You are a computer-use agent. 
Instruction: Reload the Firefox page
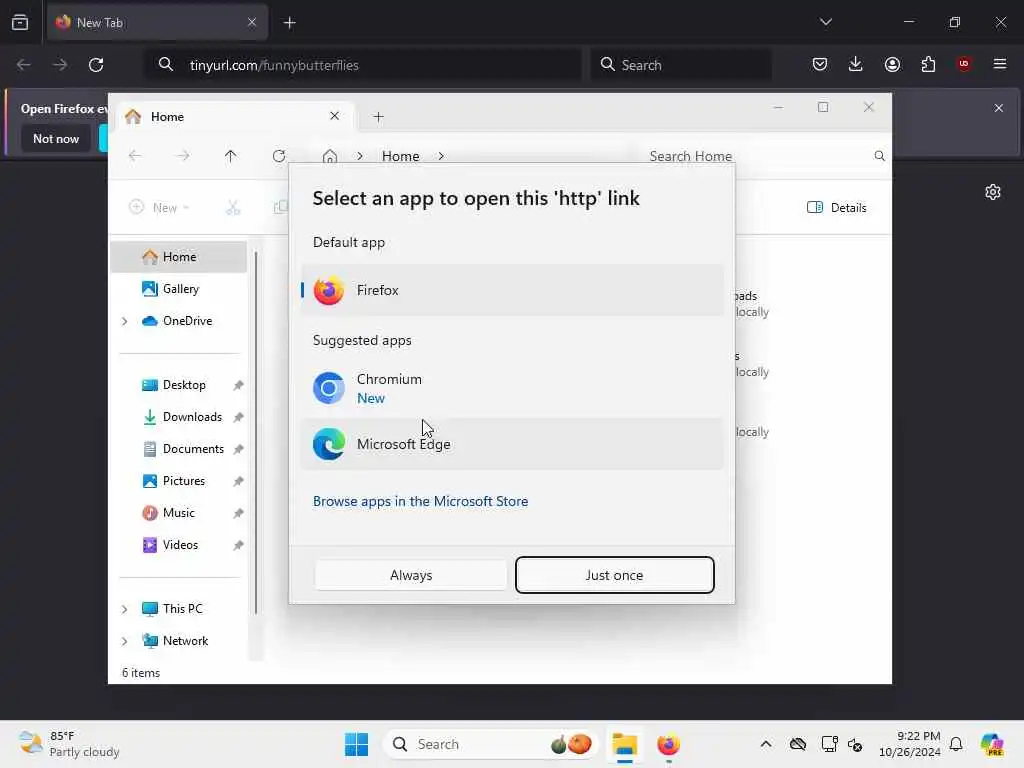pos(96,65)
